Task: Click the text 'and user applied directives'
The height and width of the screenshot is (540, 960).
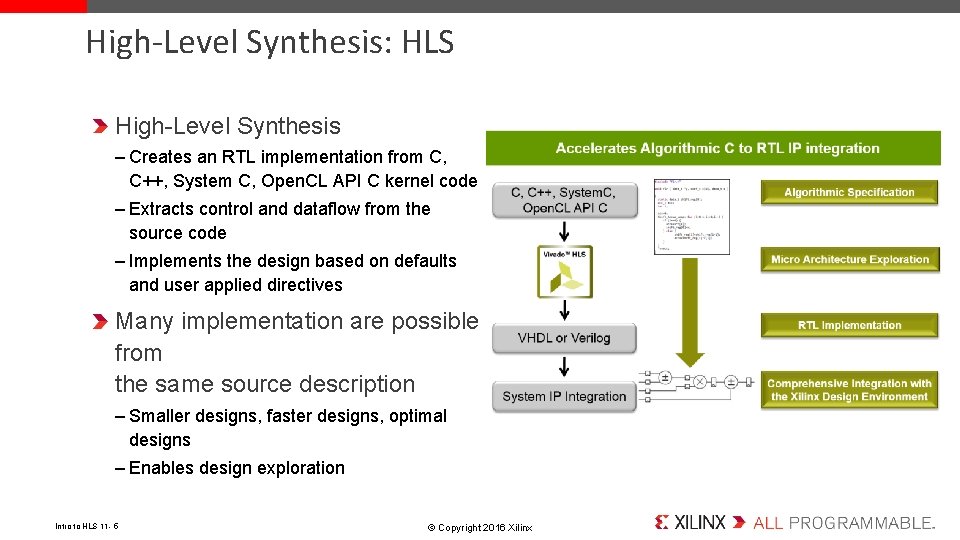Action: click(236, 285)
